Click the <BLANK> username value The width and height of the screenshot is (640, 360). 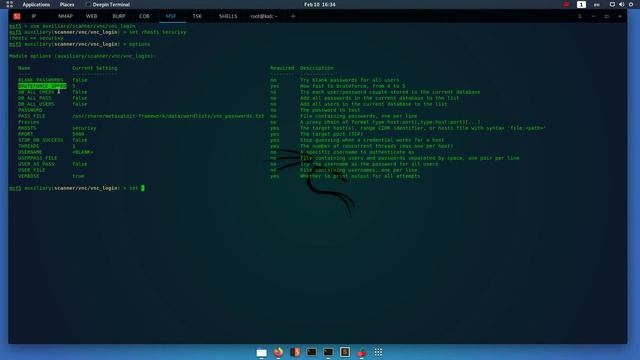(82, 152)
